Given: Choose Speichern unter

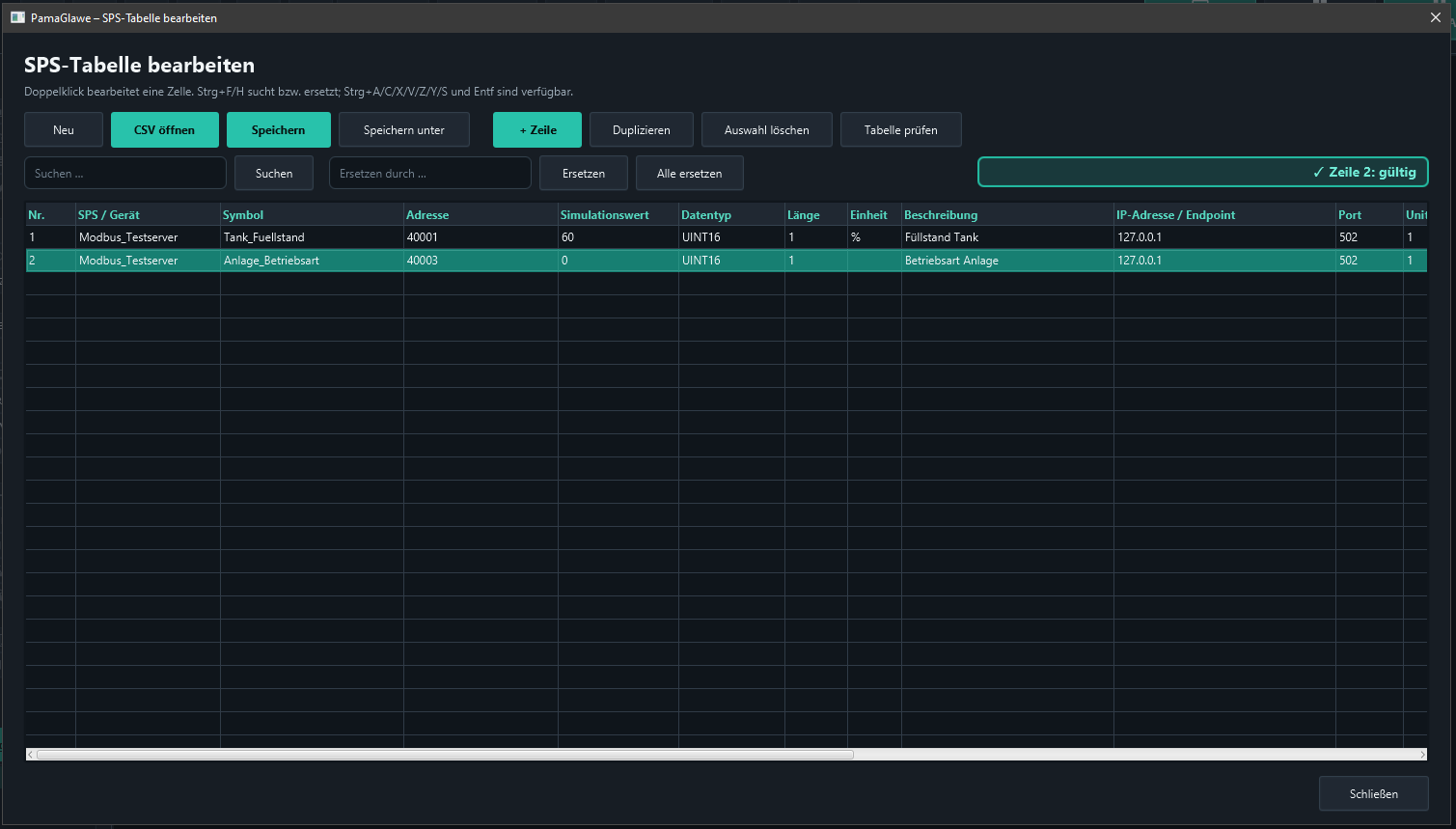Looking at the screenshot, I should click(404, 129).
